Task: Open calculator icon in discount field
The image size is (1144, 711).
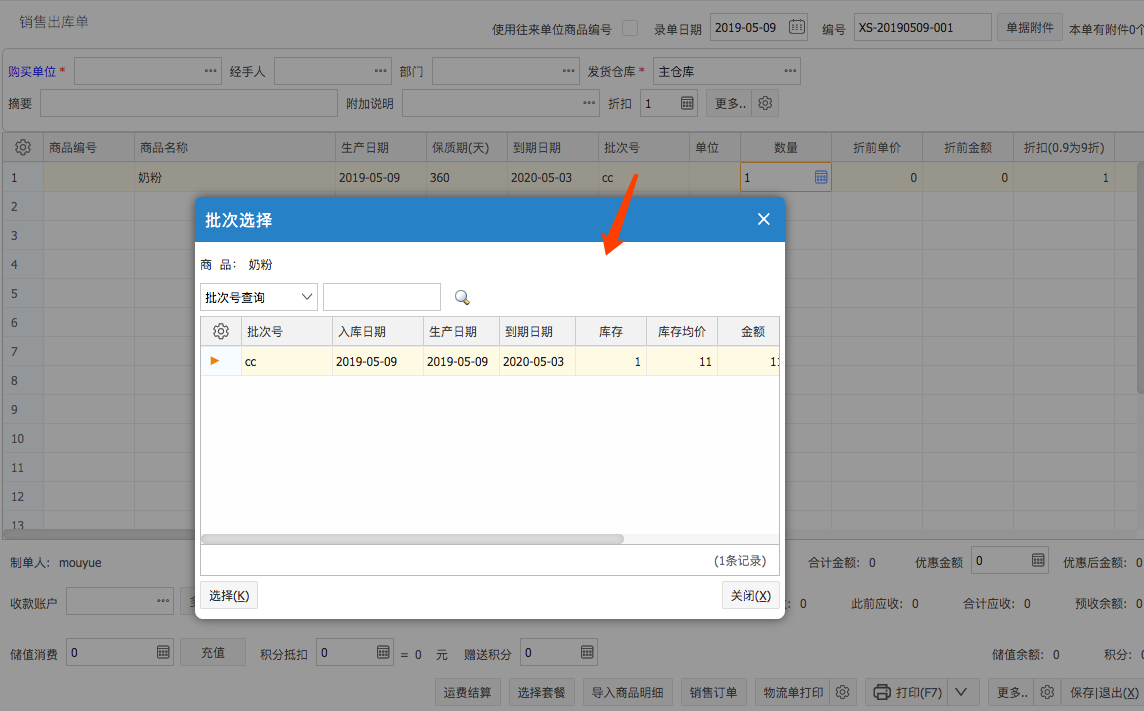Action: coord(687,104)
